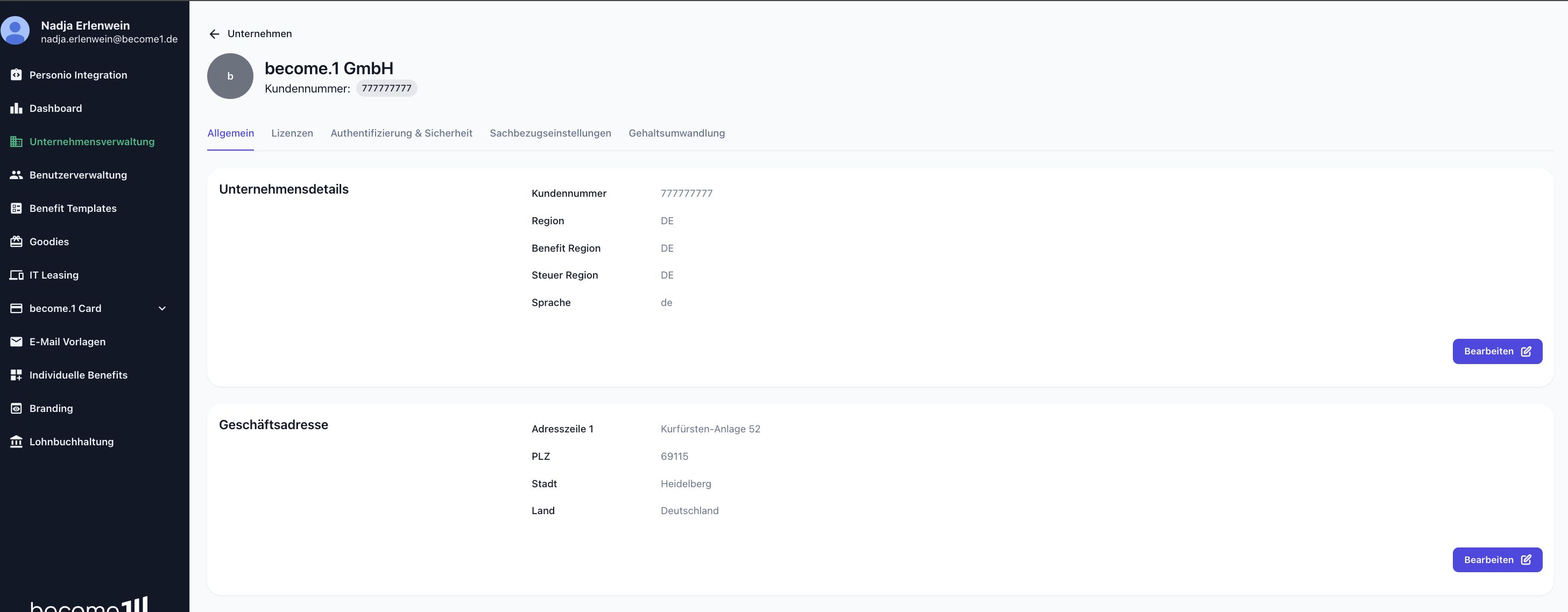This screenshot has width=1568, height=612.
Task: Click edit pencil icon in Geschäftsadresse card
Action: [x=1526, y=560]
